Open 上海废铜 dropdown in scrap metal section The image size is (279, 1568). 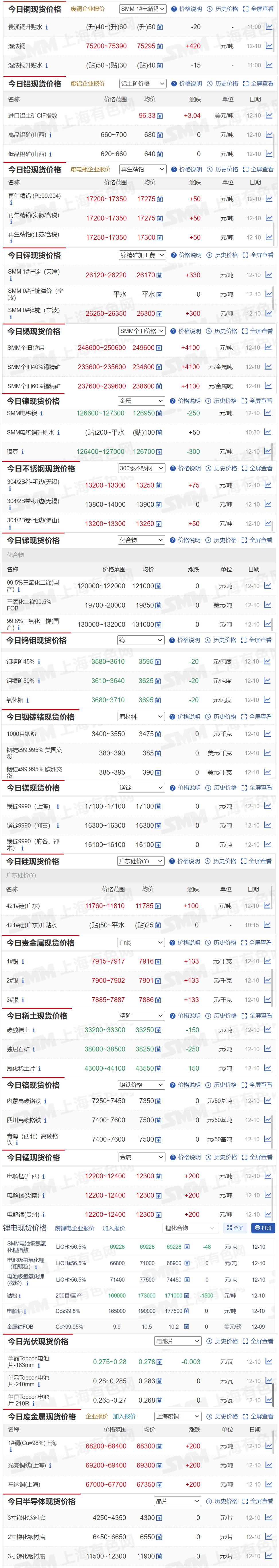177,1416
